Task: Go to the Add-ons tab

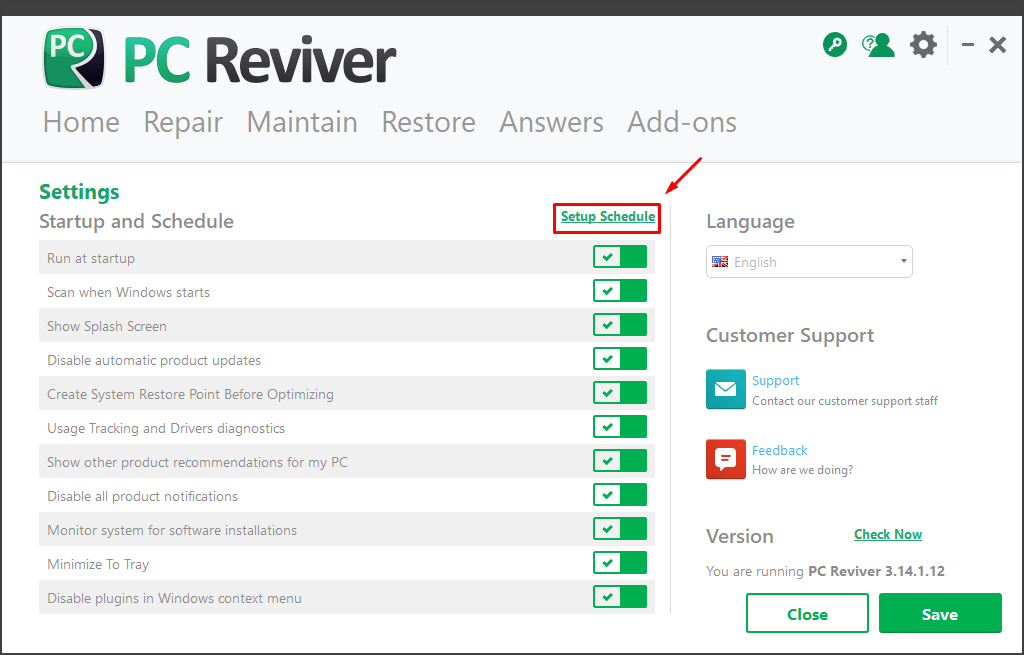Action: [682, 122]
